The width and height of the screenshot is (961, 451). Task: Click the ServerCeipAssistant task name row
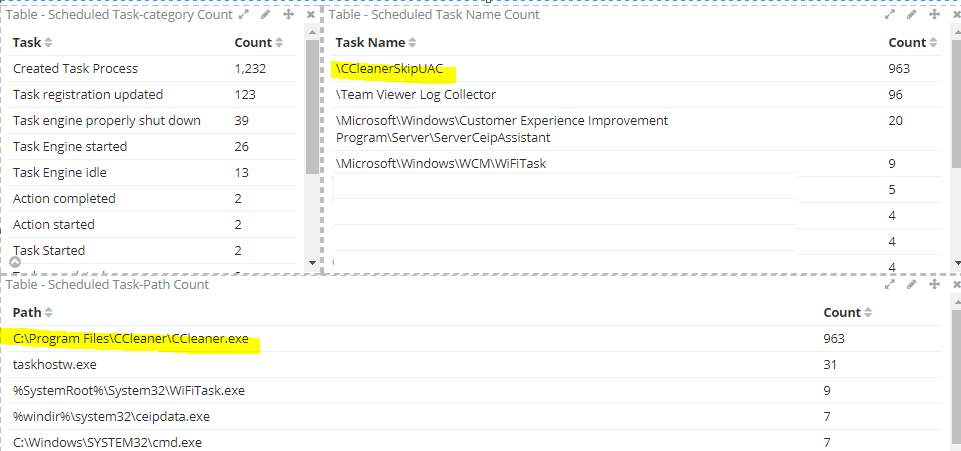coord(636,129)
